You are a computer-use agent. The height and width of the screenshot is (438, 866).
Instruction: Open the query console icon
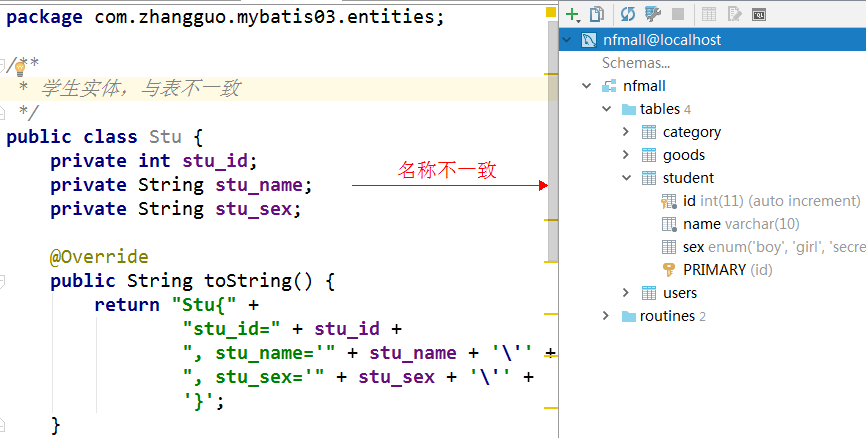[x=759, y=15]
